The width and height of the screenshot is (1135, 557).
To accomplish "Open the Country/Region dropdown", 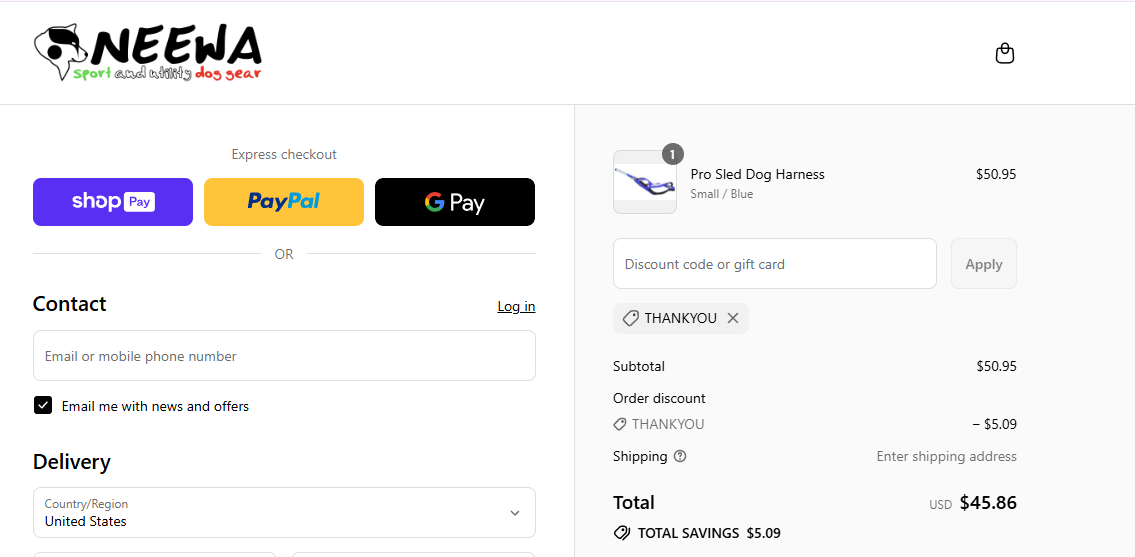I will (x=284, y=512).
